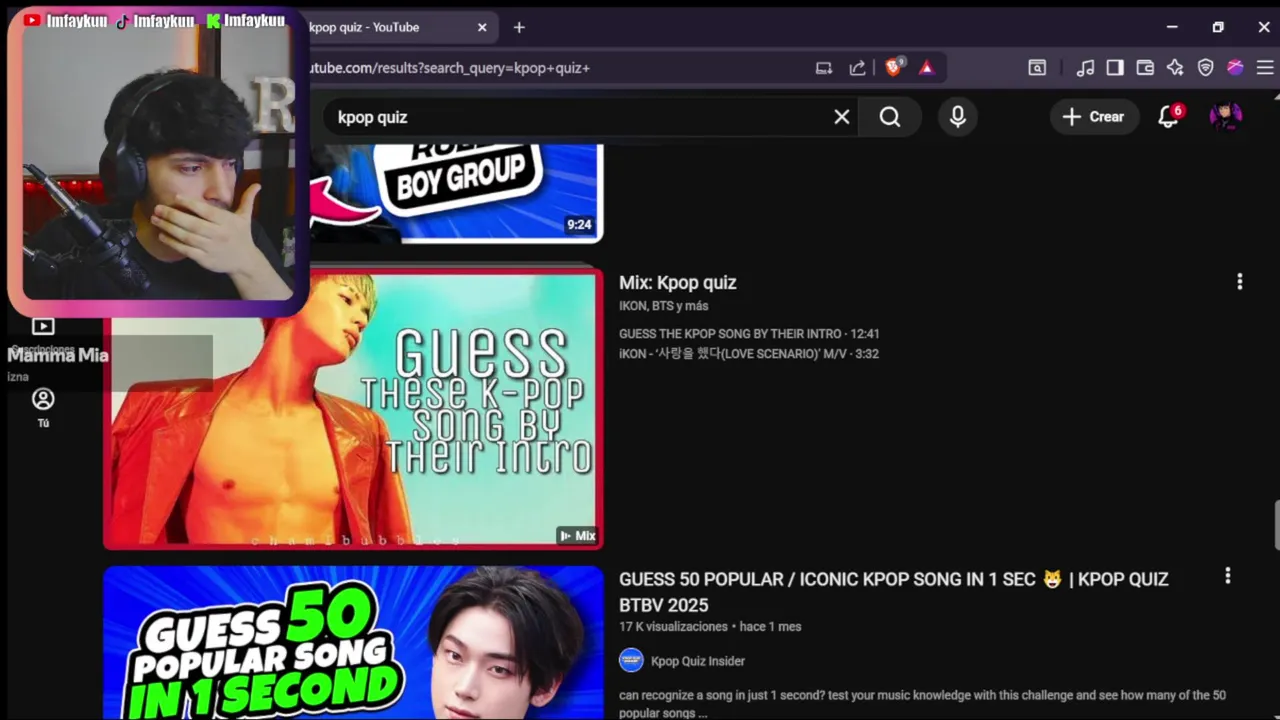Click the Kpop Quiz Insider channel avatar
Image resolution: width=1280 pixels, height=720 pixels.
tap(631, 660)
